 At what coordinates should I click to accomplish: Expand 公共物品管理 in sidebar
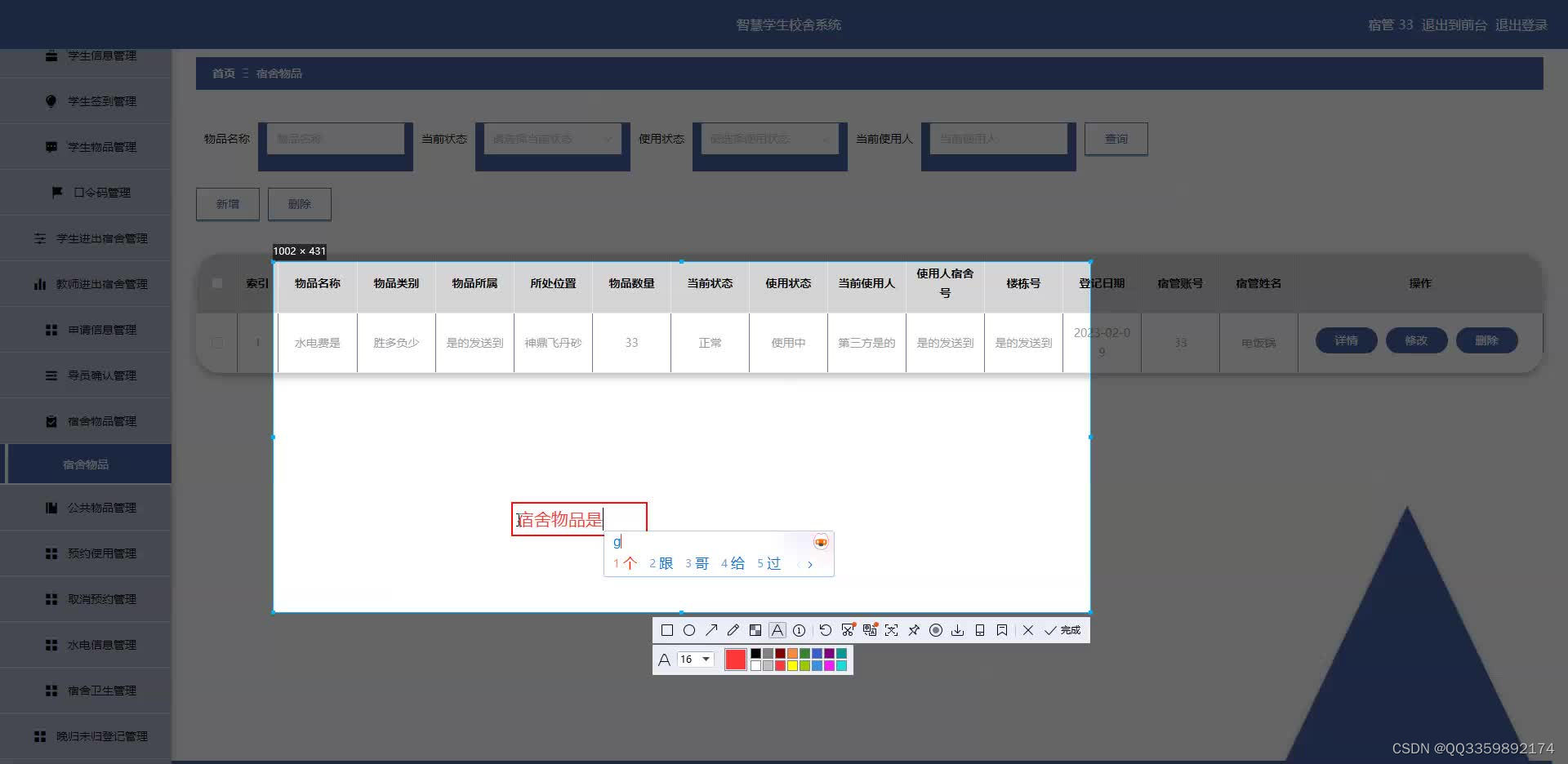(86, 508)
